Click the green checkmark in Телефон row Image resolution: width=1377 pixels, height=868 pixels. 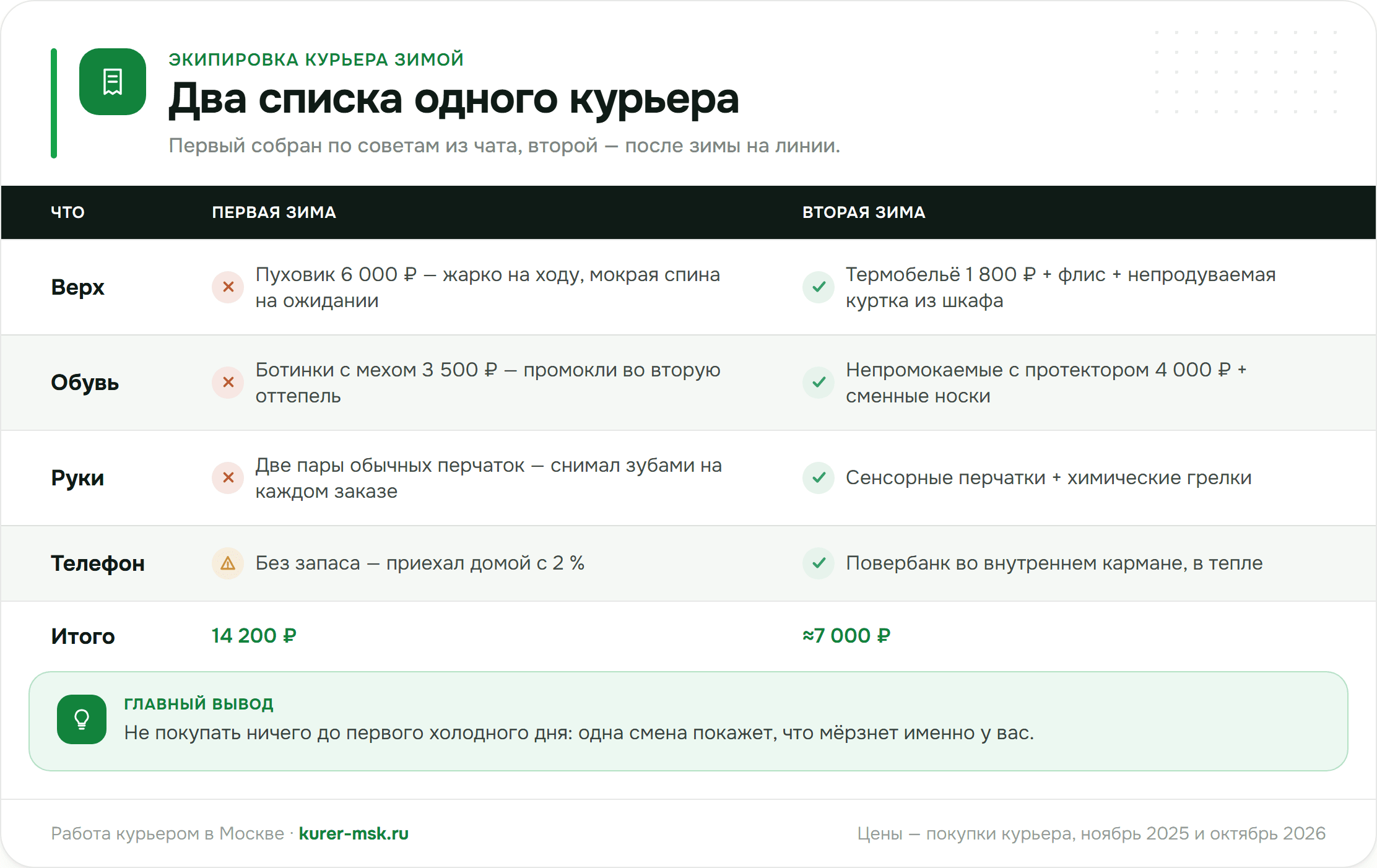click(819, 563)
